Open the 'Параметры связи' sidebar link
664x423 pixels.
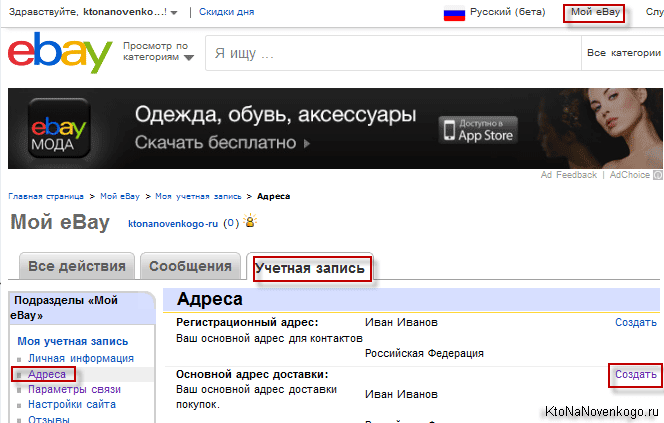pos(74,389)
